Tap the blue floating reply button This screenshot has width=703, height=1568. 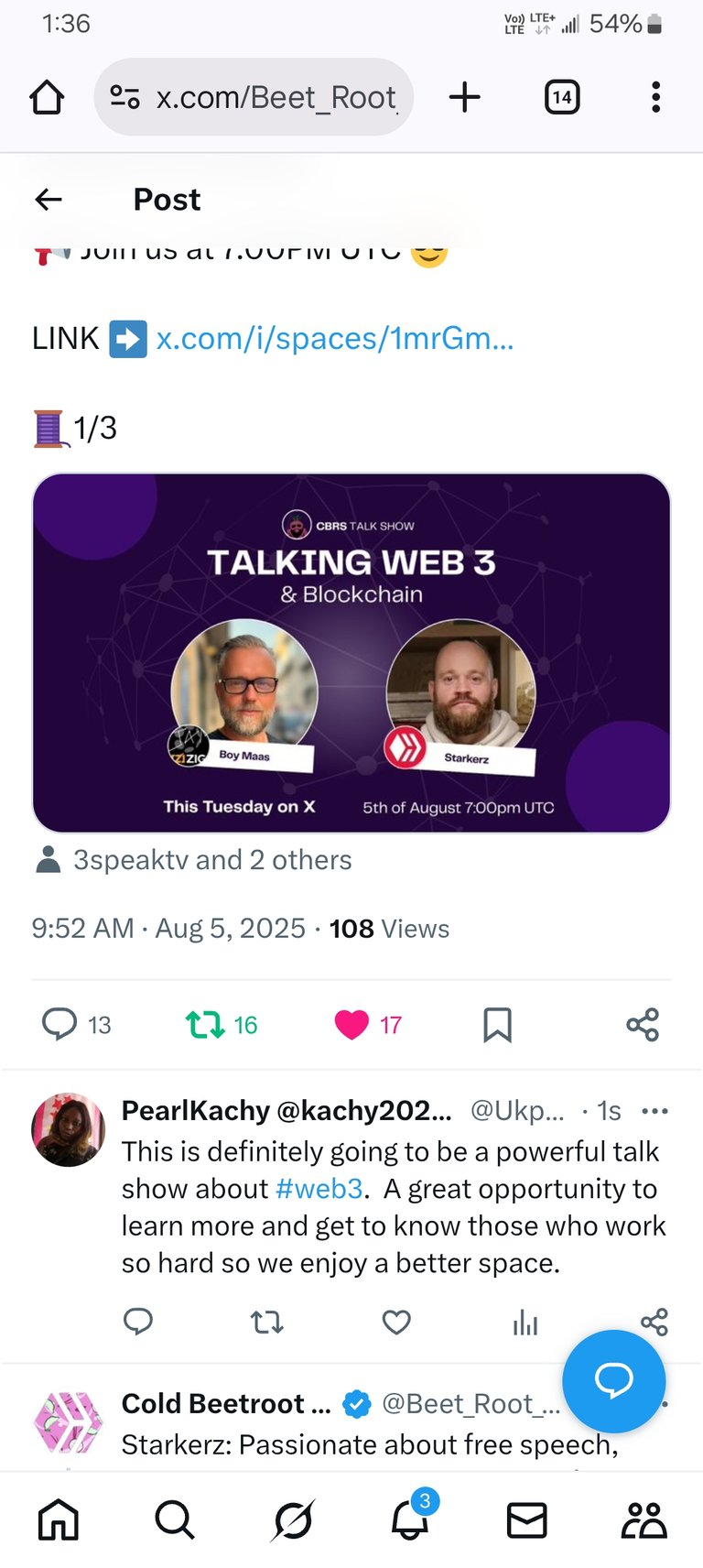point(613,1381)
